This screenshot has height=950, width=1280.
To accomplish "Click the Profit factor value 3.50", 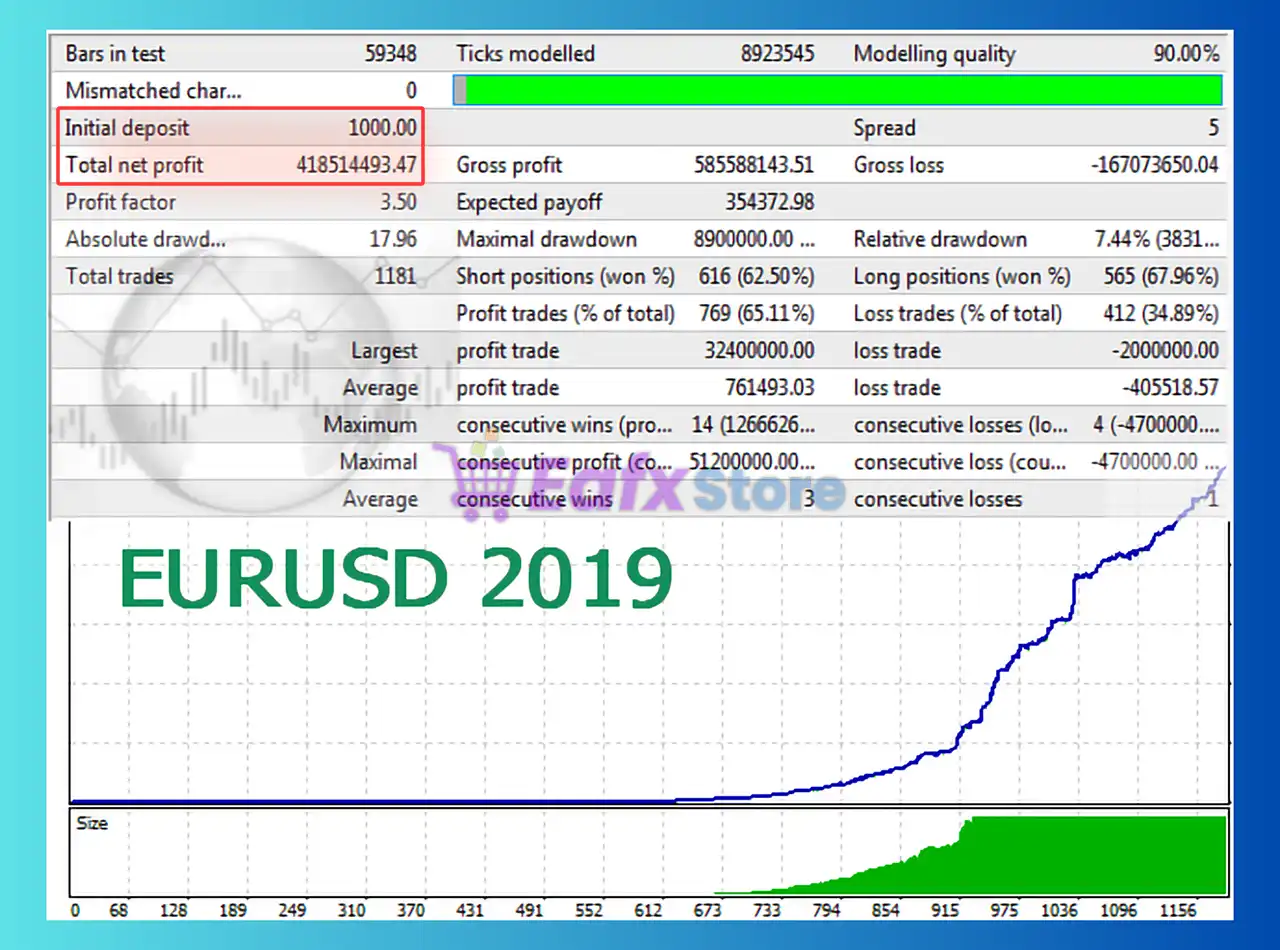I will (x=398, y=202).
